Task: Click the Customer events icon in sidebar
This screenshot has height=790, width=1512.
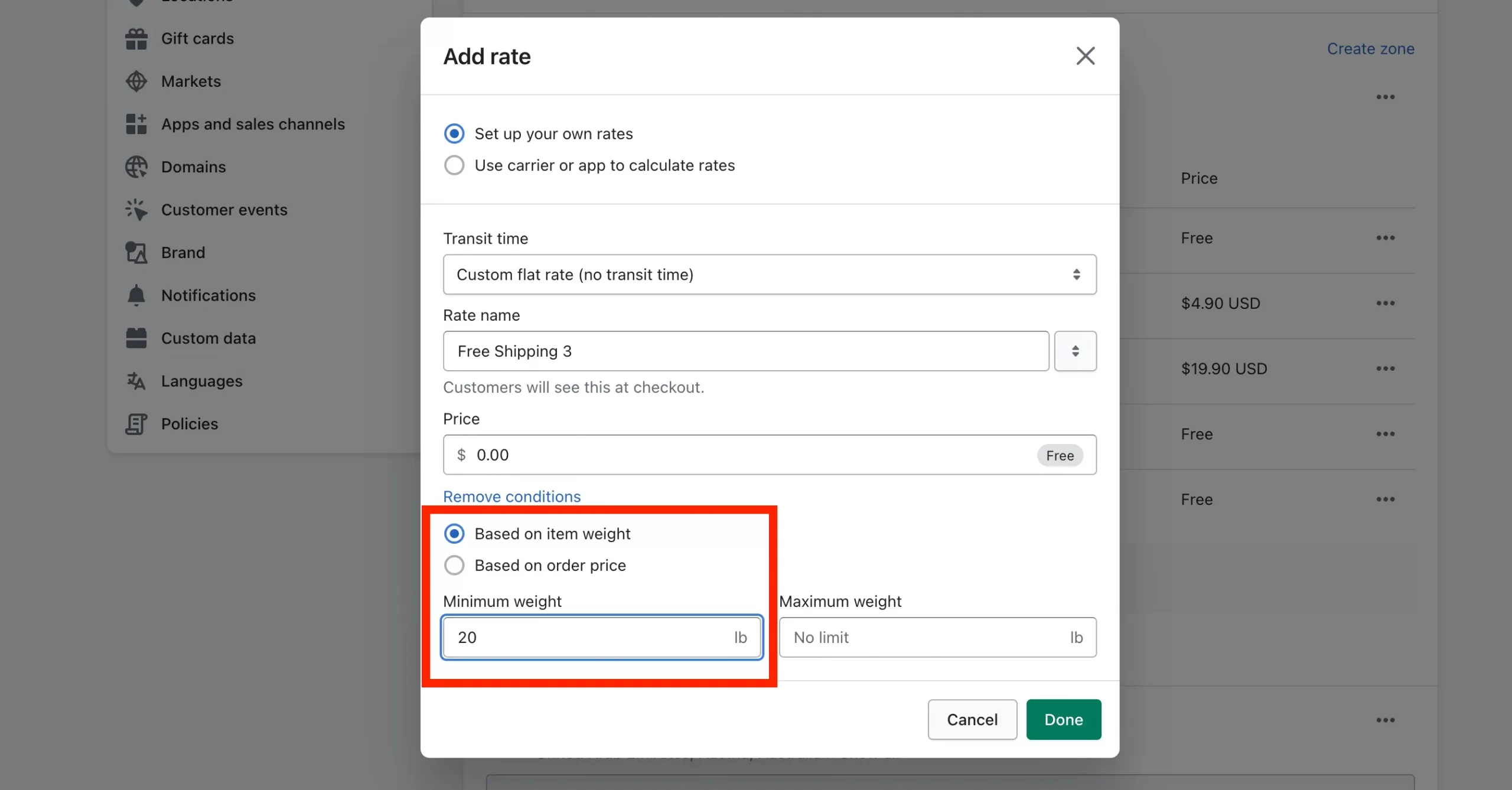Action: click(136, 210)
